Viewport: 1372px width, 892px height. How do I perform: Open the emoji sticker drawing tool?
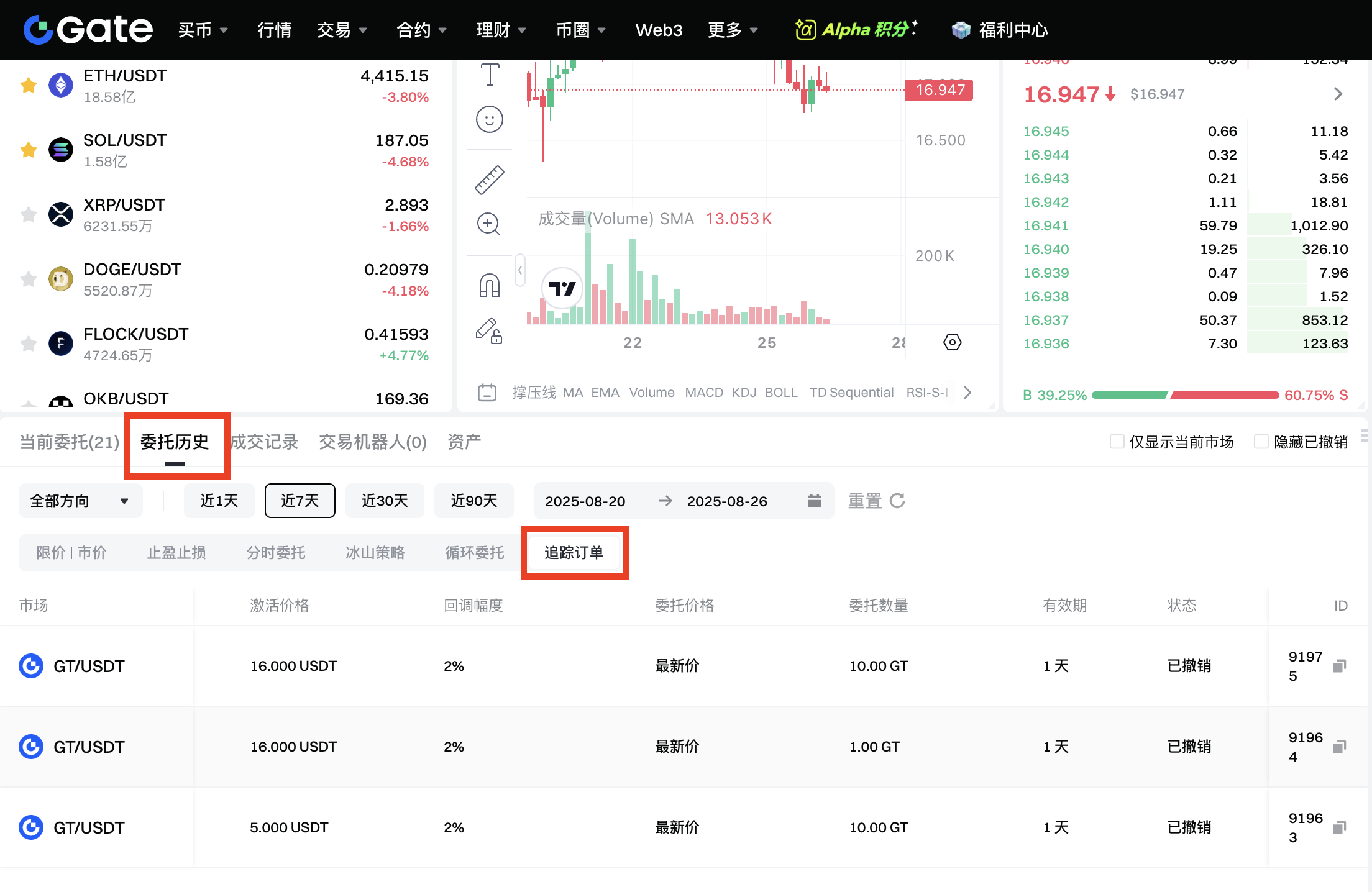(x=490, y=119)
